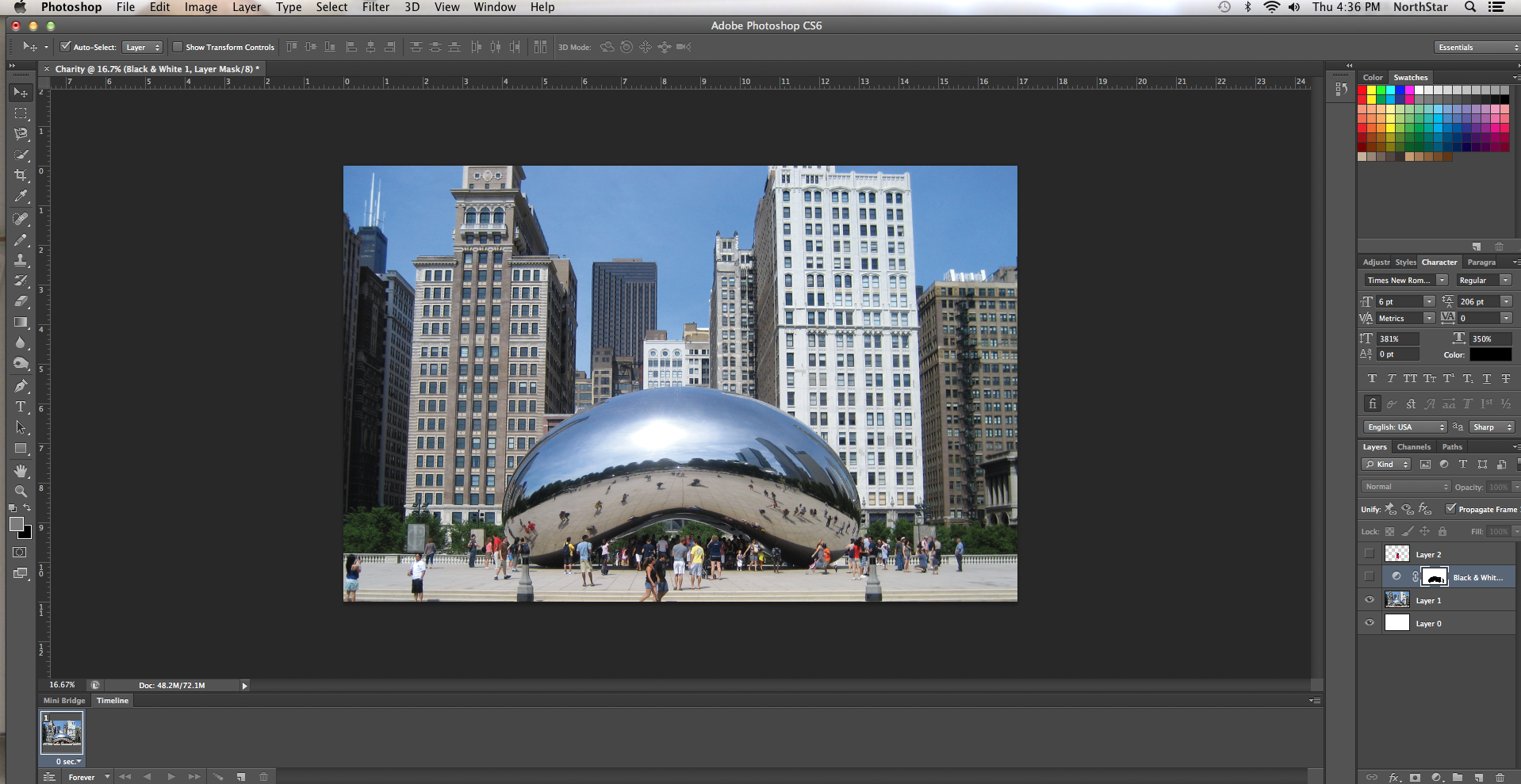Open English: USA language dropdown

[x=1405, y=426]
